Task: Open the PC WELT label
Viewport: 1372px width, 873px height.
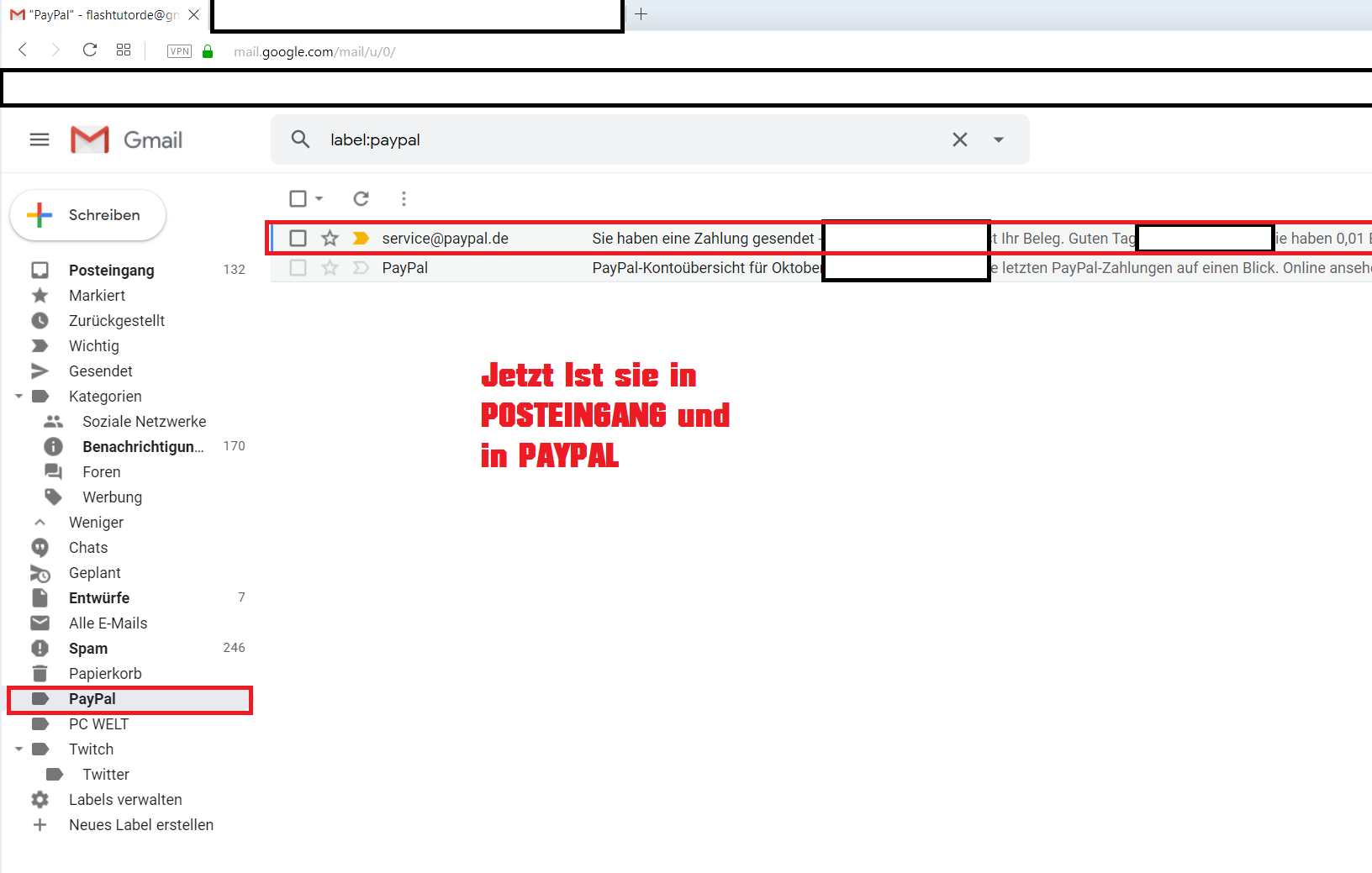Action: pos(98,723)
